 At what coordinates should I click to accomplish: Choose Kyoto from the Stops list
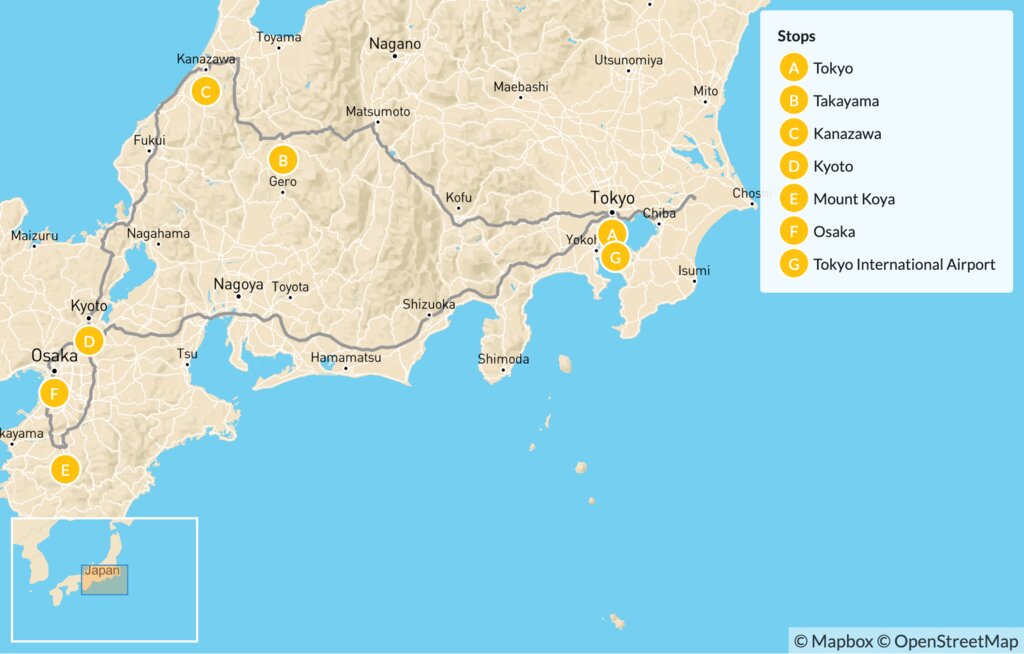tap(833, 166)
